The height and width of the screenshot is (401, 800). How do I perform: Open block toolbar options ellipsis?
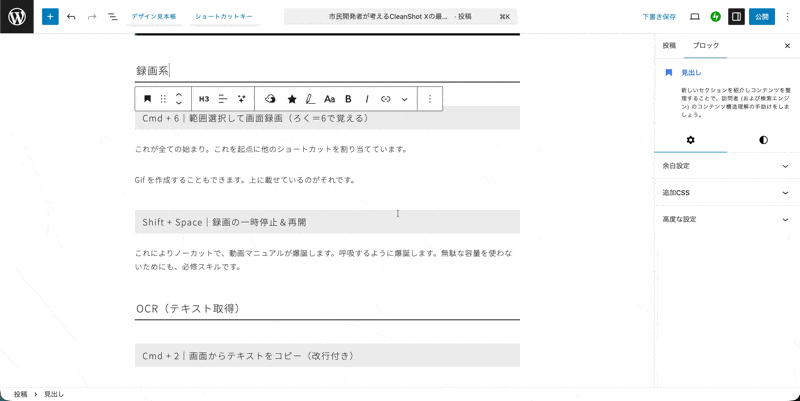click(x=430, y=99)
